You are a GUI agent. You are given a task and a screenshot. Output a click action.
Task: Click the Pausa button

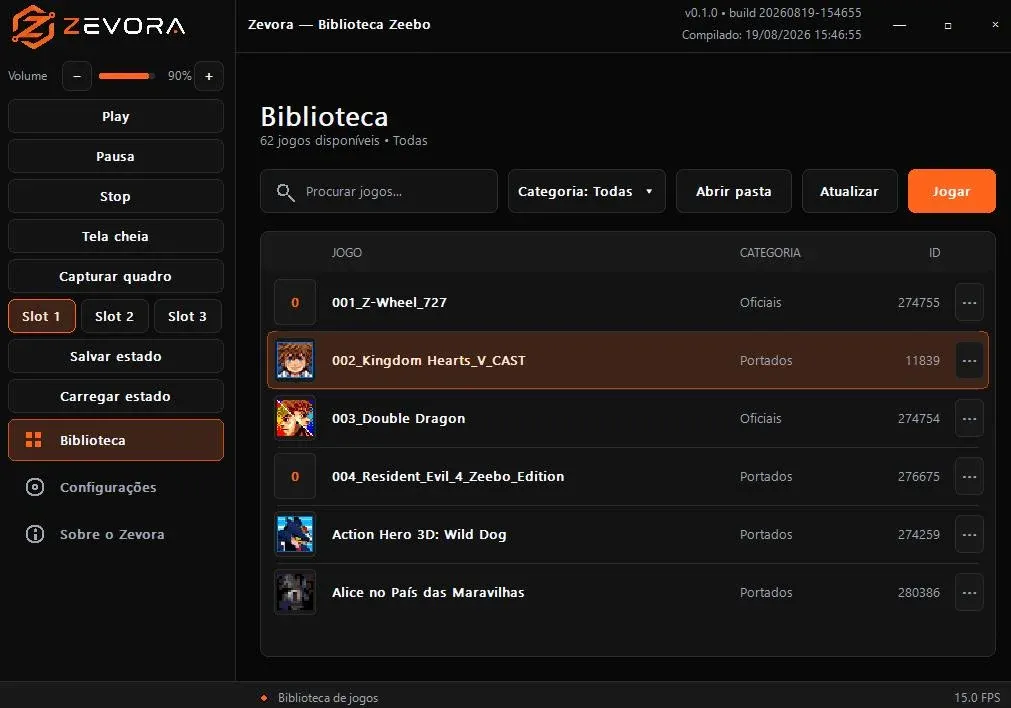pos(116,156)
